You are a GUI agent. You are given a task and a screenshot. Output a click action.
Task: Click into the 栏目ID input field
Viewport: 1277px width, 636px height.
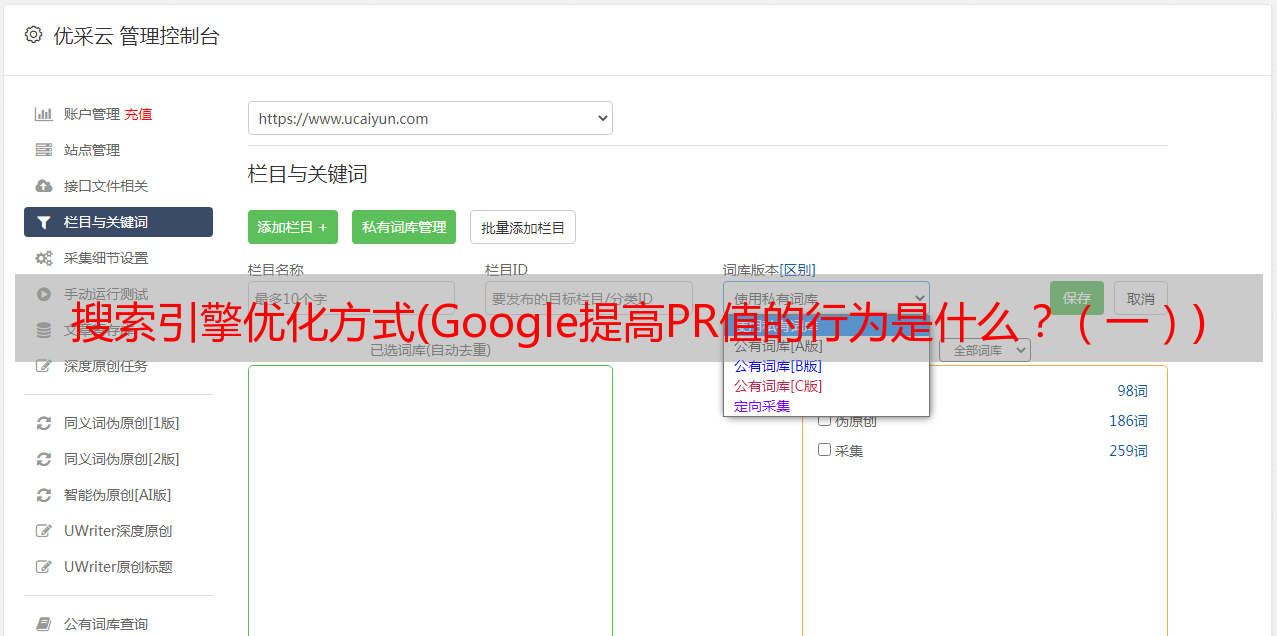(589, 298)
